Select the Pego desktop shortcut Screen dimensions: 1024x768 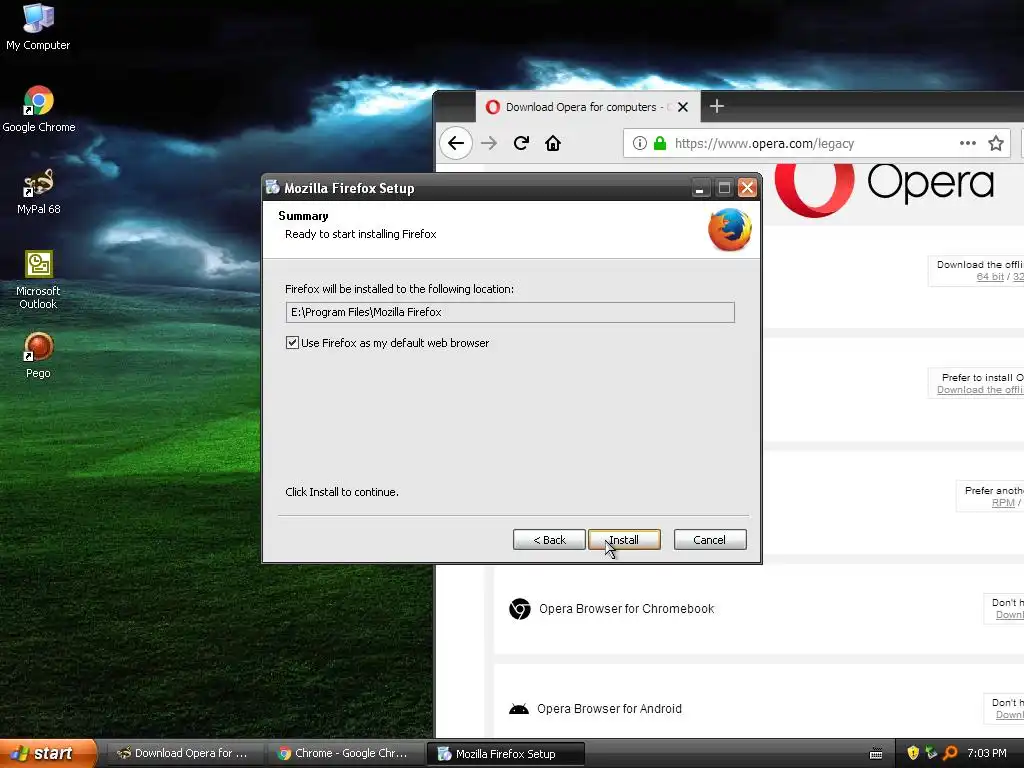click(38, 355)
